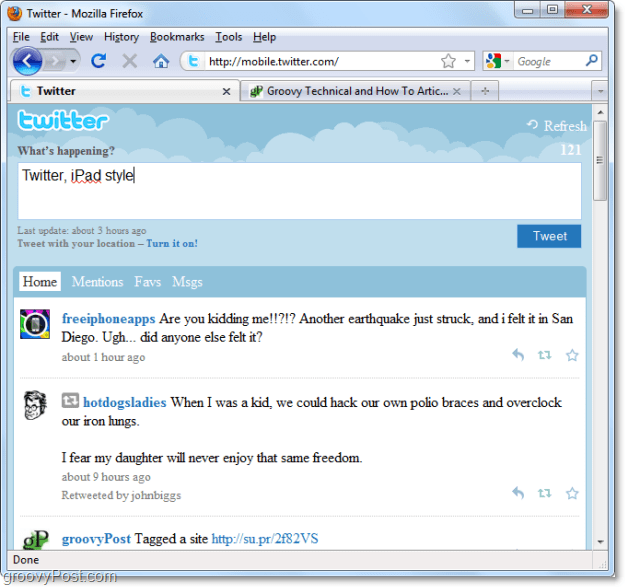Open the su.pr/2f82VS link
This screenshot has height=587, width=625.
pos(265,539)
